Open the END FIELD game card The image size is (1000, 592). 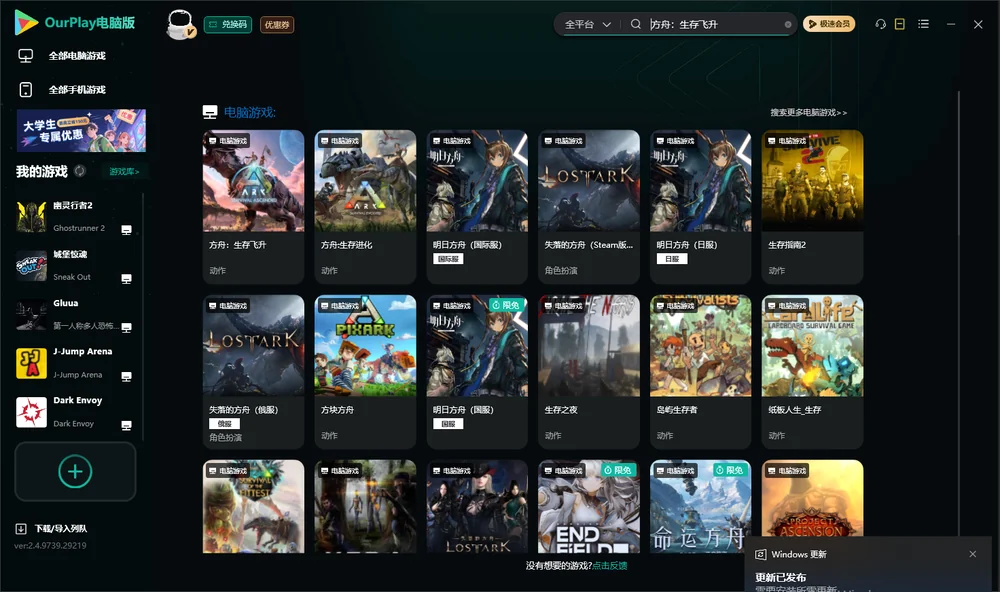[589, 507]
